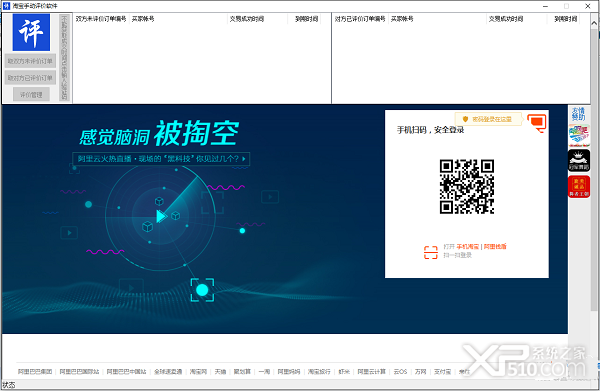
Task: Click the 取双方未评价订单 button
Action: [x=30, y=61]
